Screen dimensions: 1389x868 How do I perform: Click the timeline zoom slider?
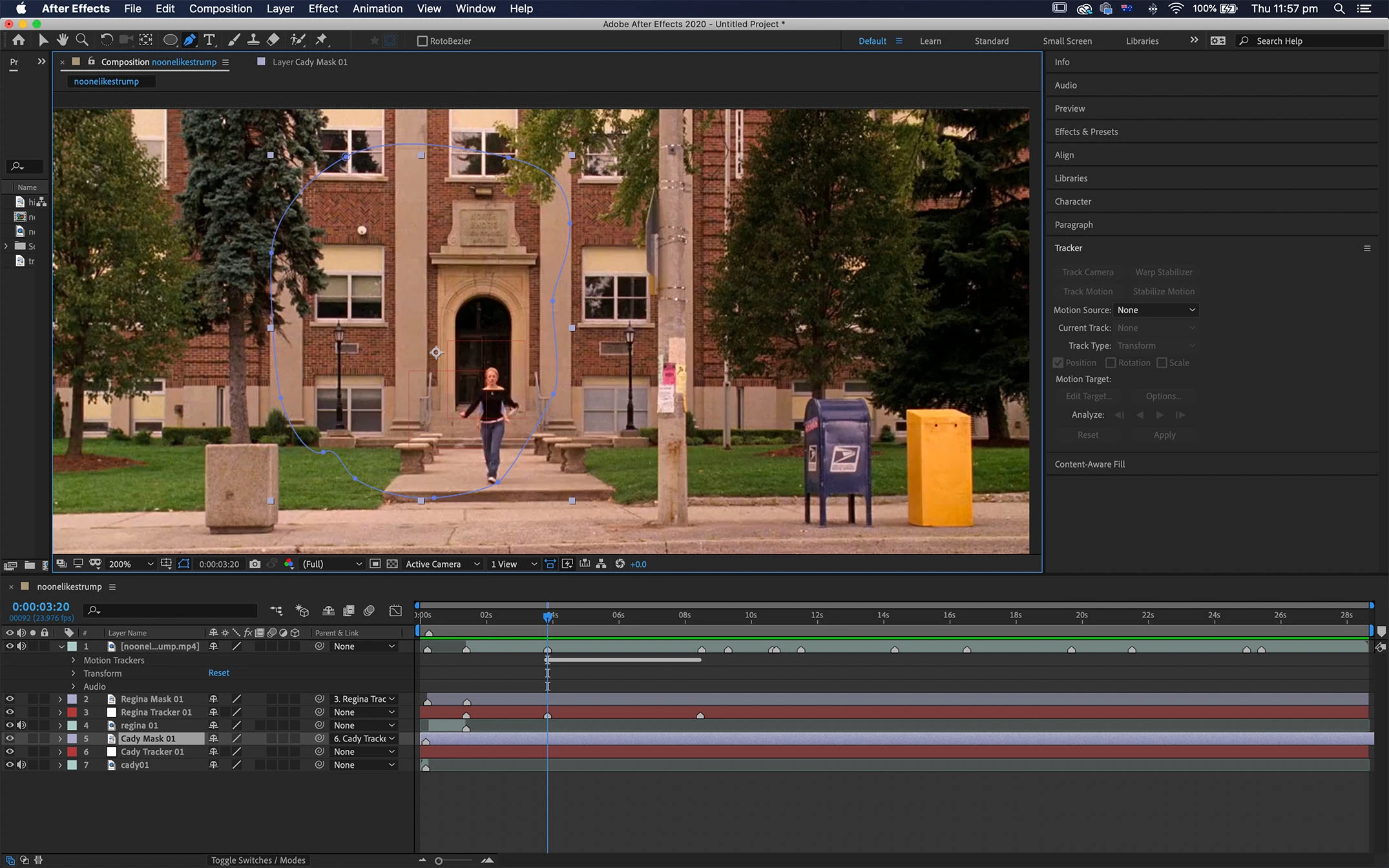pos(439,860)
